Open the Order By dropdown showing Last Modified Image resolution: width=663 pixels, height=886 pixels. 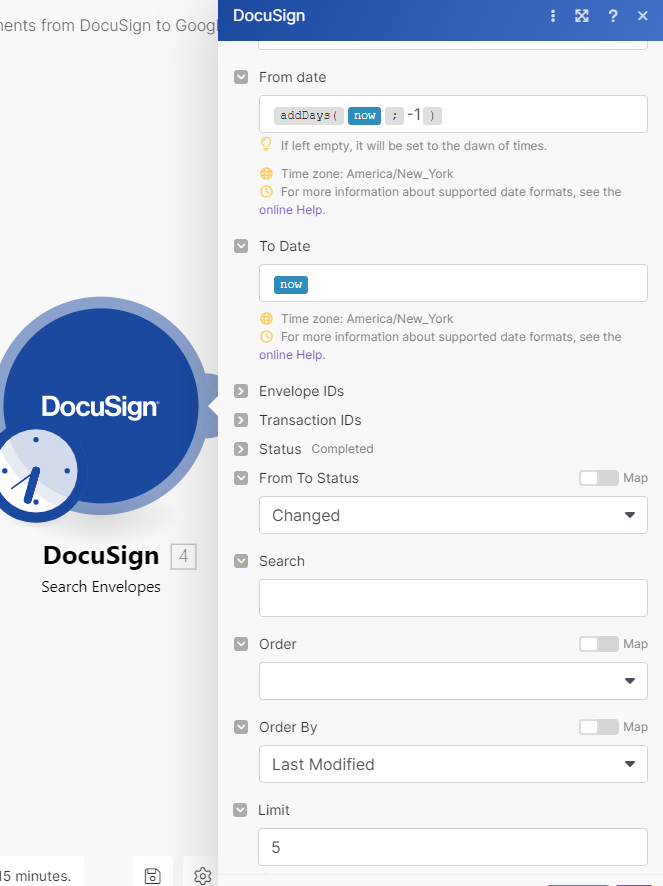[x=453, y=765]
